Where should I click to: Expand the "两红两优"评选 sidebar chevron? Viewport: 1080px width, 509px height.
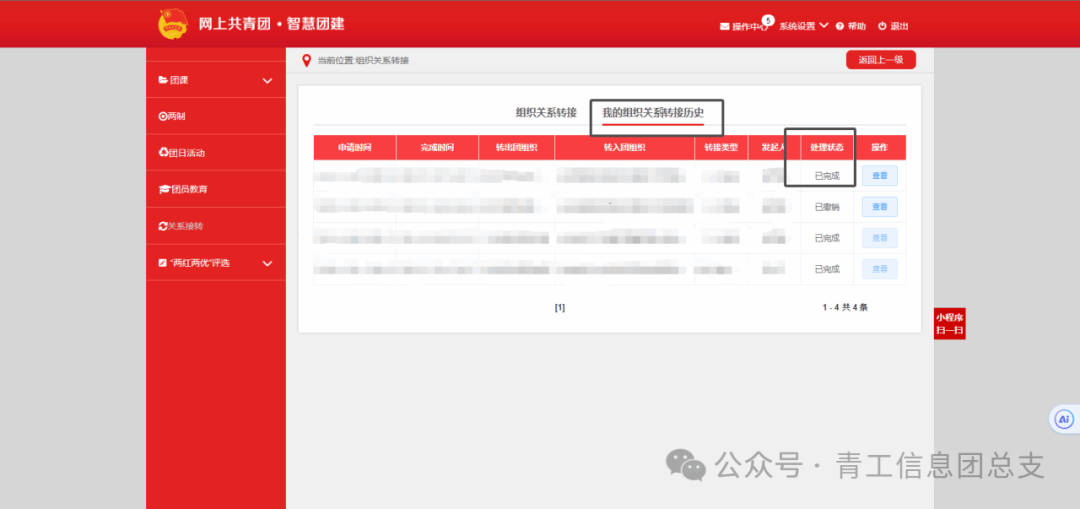pyautogui.click(x=267, y=263)
